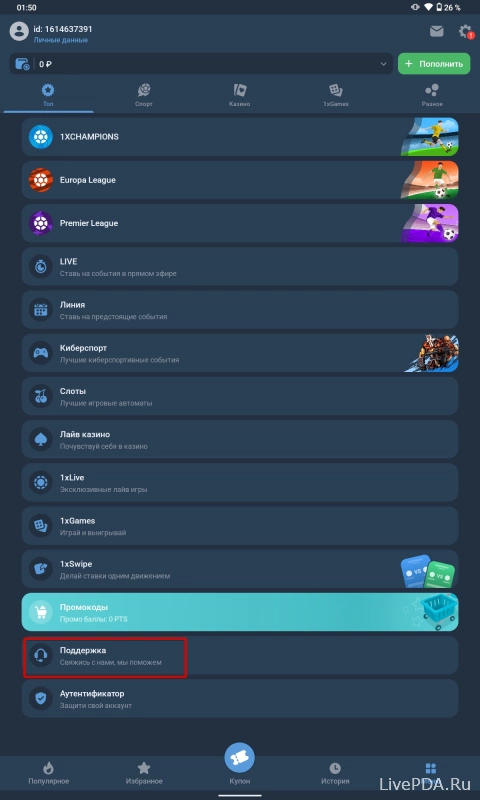Image resolution: width=480 pixels, height=800 pixels.
Task: Open the 1xGames top tab
Action: 336,96
